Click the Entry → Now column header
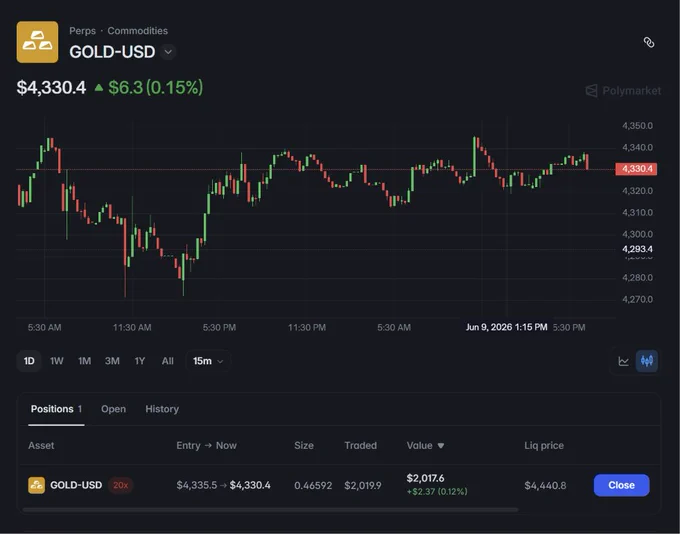The height and width of the screenshot is (534, 680). (206, 446)
